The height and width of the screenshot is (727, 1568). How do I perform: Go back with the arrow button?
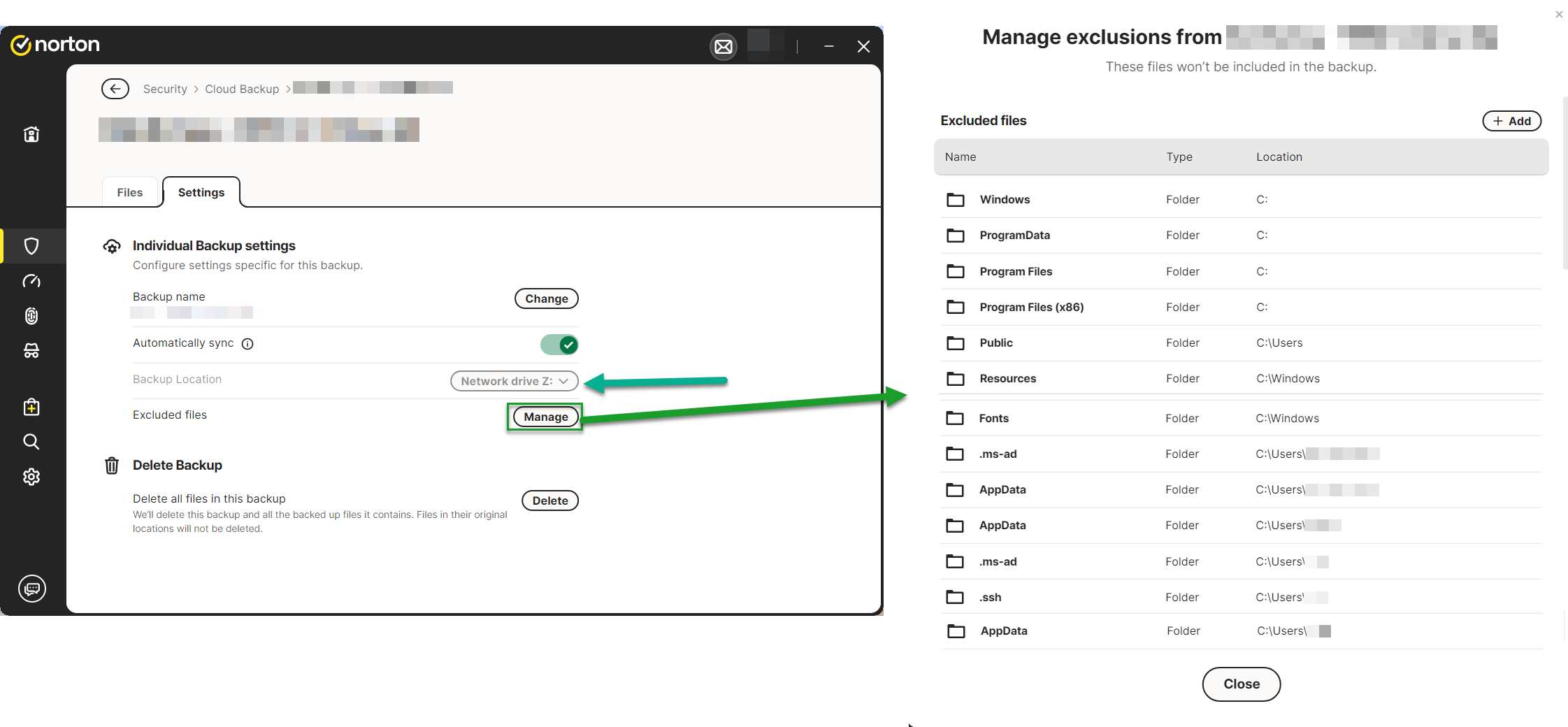point(115,89)
